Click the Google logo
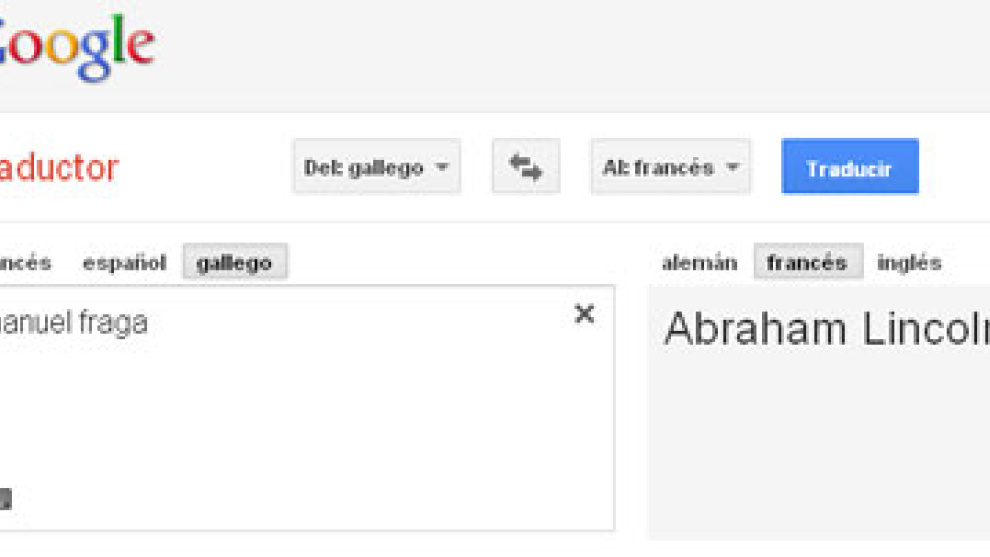The width and height of the screenshot is (990, 557). [77, 46]
